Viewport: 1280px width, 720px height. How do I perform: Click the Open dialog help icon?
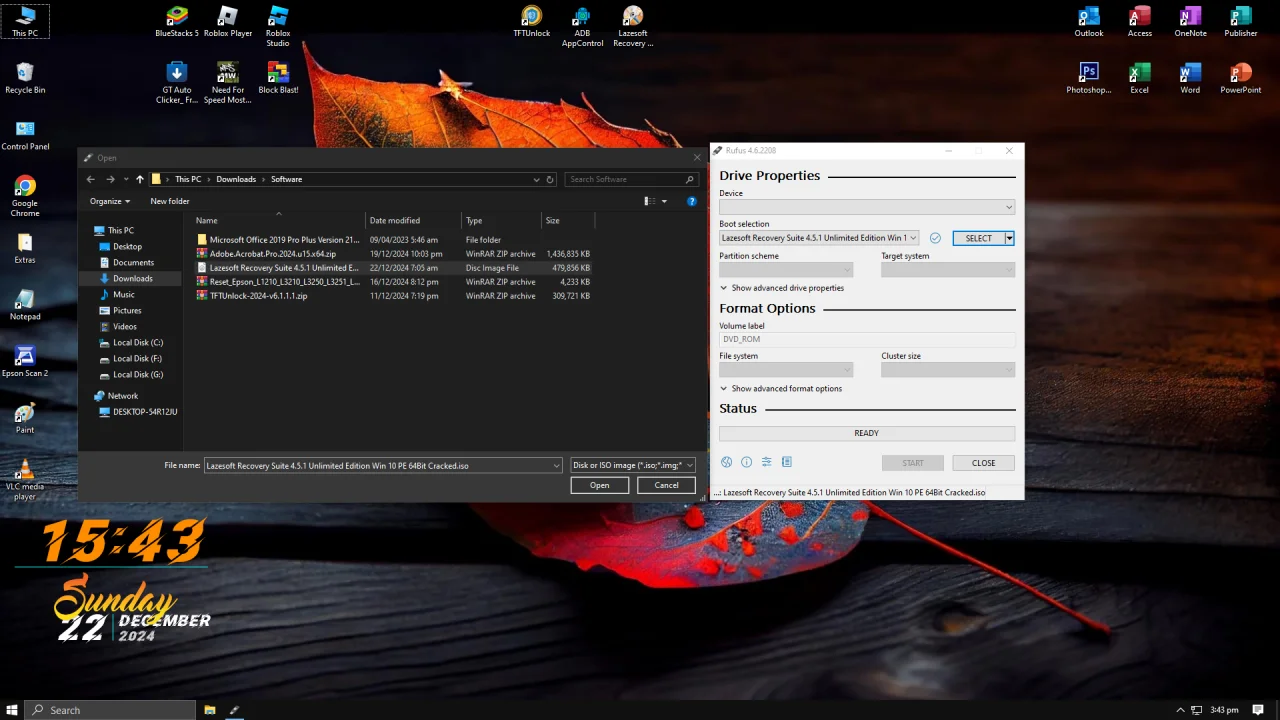click(x=691, y=201)
